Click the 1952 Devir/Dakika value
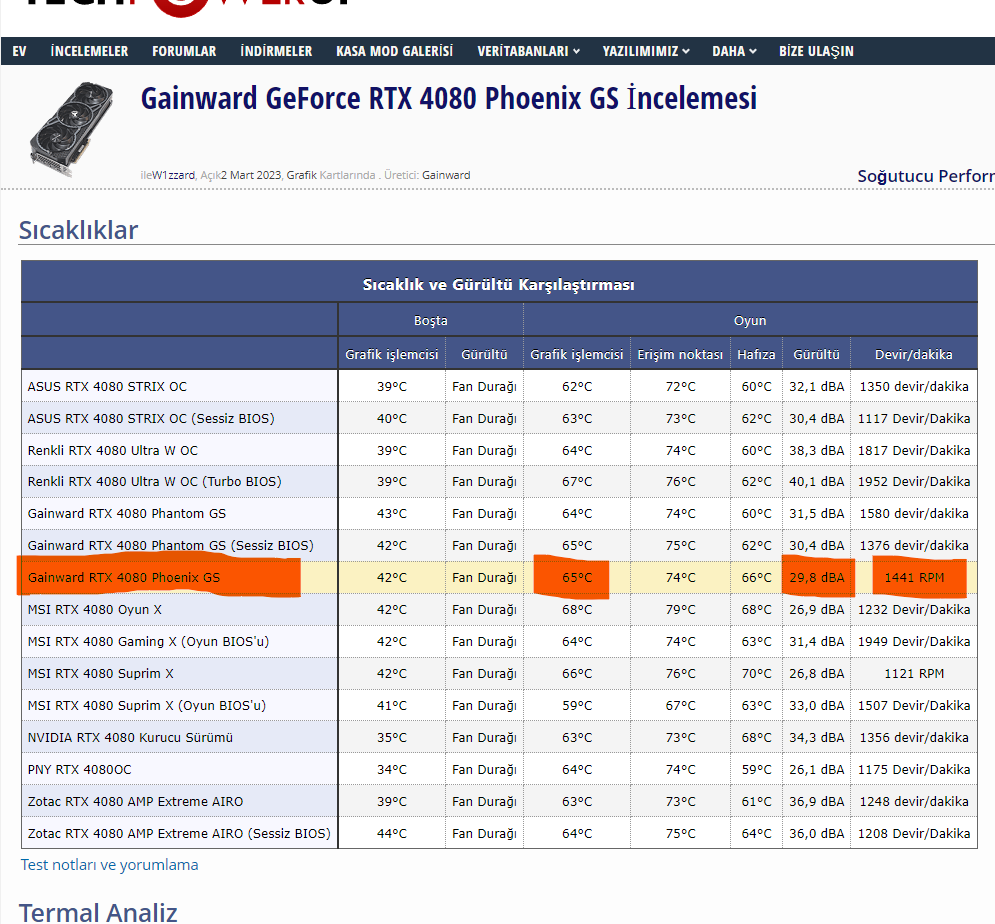Viewport: 995px width, 924px height. coord(914,482)
